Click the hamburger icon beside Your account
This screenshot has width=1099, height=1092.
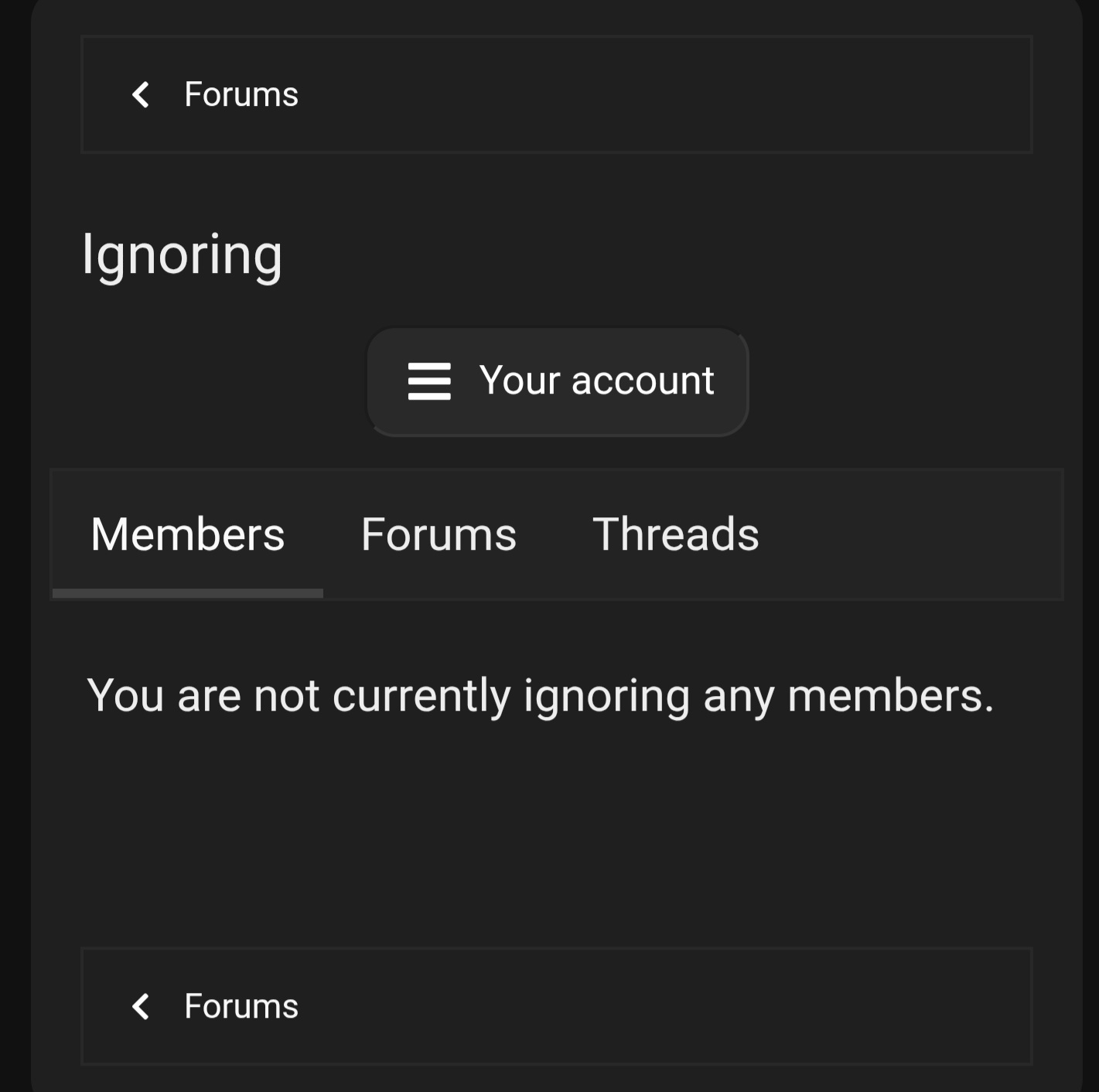[429, 381]
